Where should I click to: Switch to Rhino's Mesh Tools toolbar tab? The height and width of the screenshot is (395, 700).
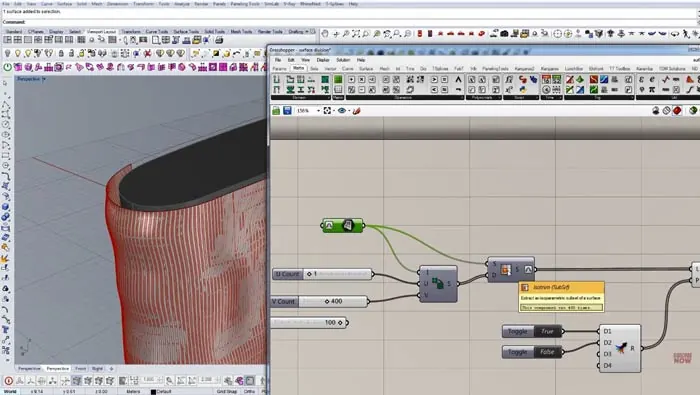(241, 32)
